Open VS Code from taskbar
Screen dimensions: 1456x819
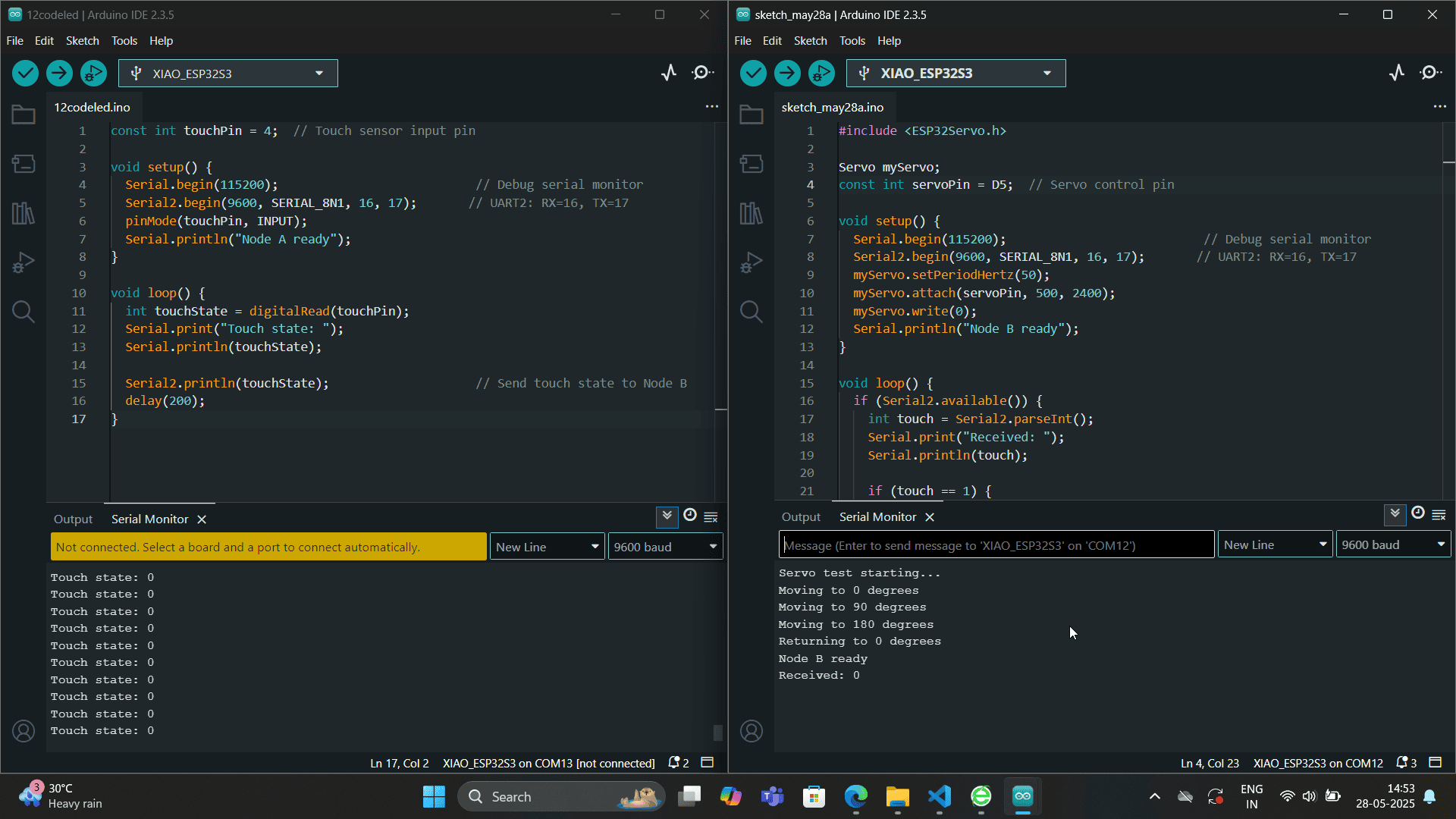click(x=939, y=796)
